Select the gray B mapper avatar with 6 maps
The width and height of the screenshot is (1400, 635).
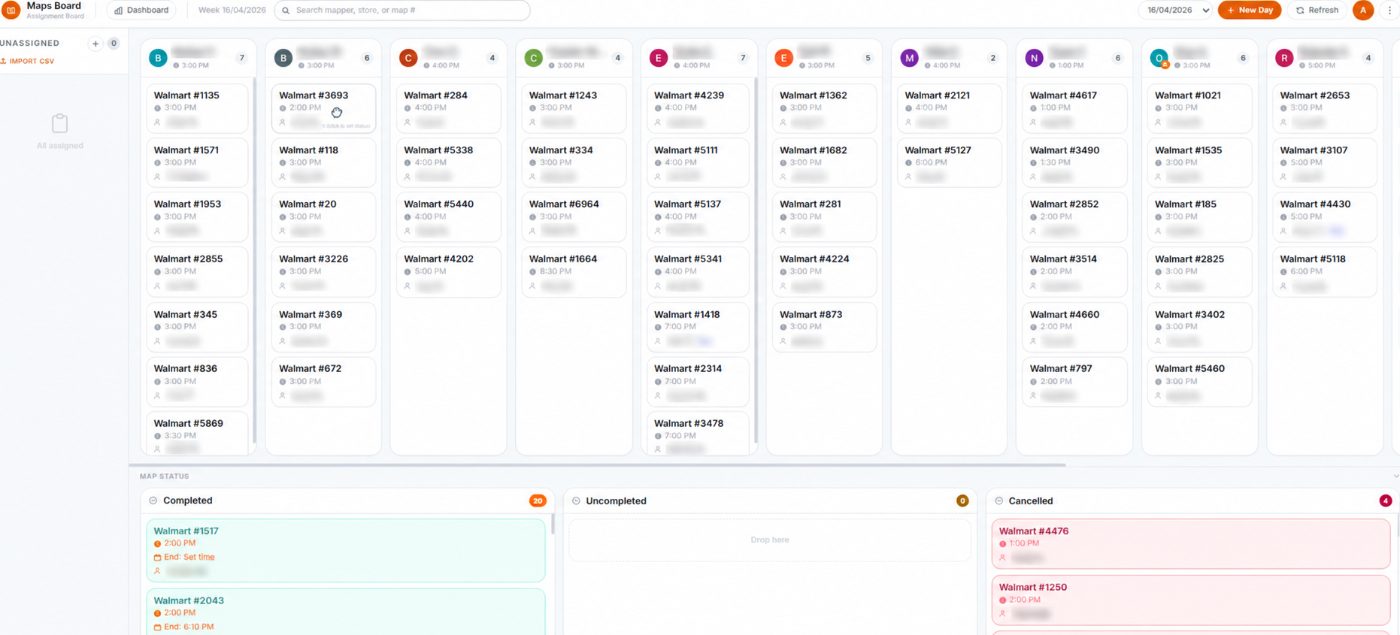coord(284,58)
